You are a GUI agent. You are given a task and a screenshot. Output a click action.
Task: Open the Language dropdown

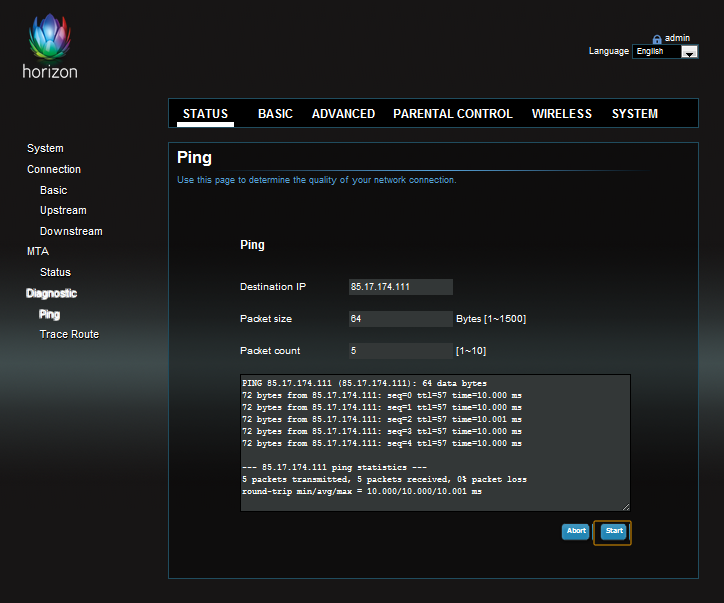pyautogui.click(x=665, y=51)
